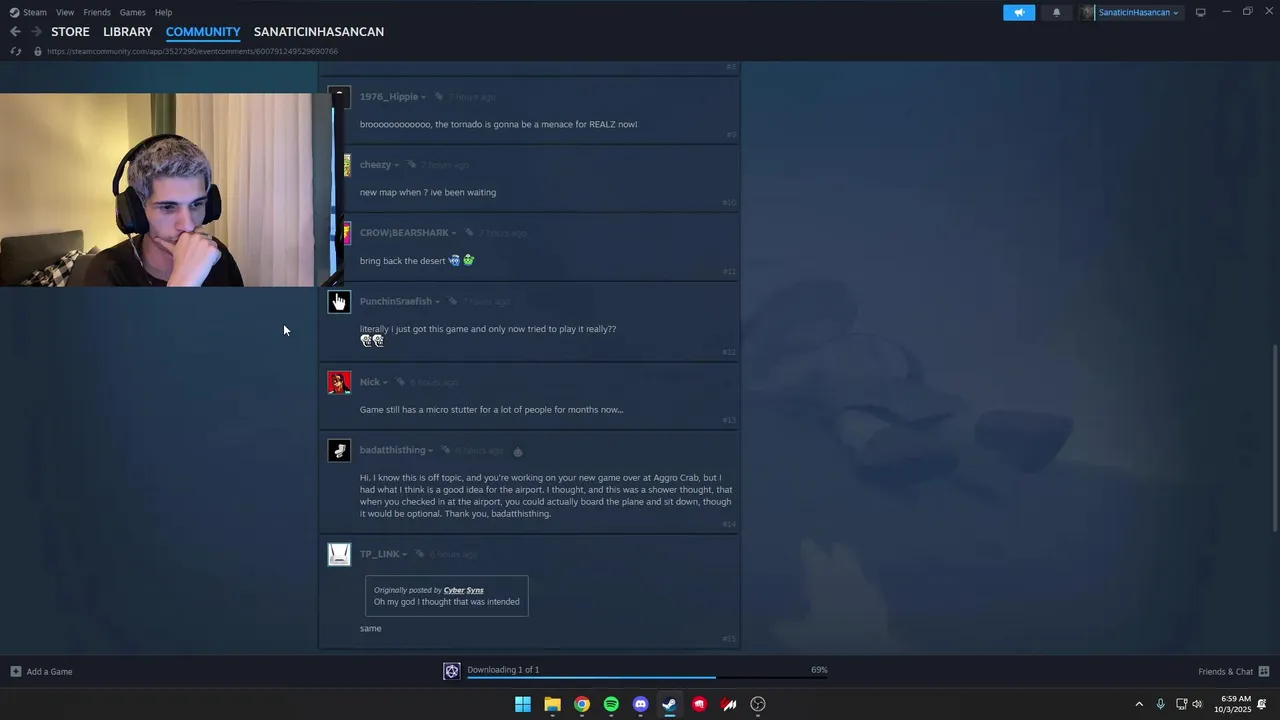
Task: Follow the Cyber Syns quoted-poster link
Action: 463,590
